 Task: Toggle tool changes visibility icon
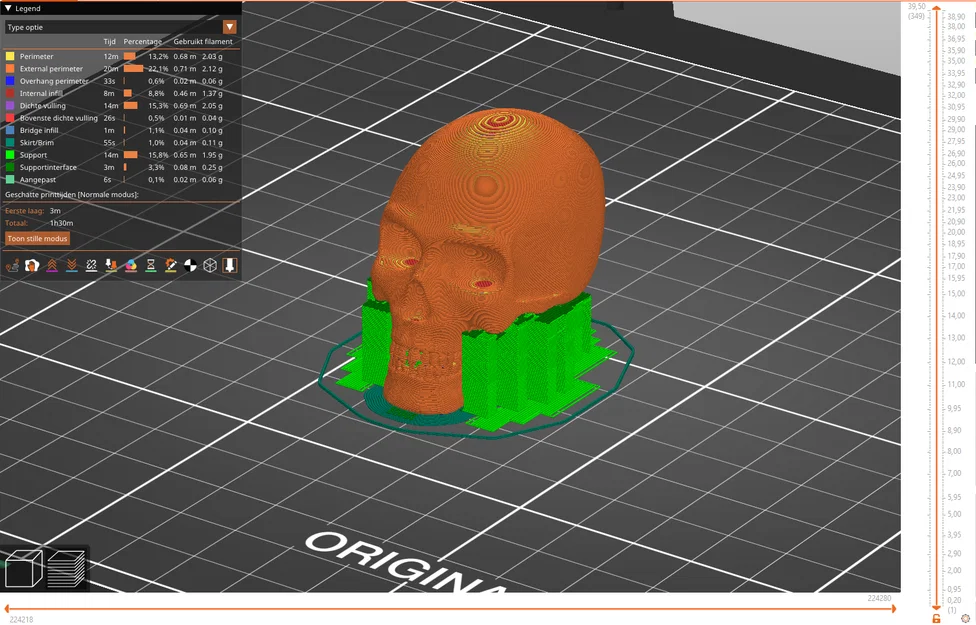click(x=111, y=266)
